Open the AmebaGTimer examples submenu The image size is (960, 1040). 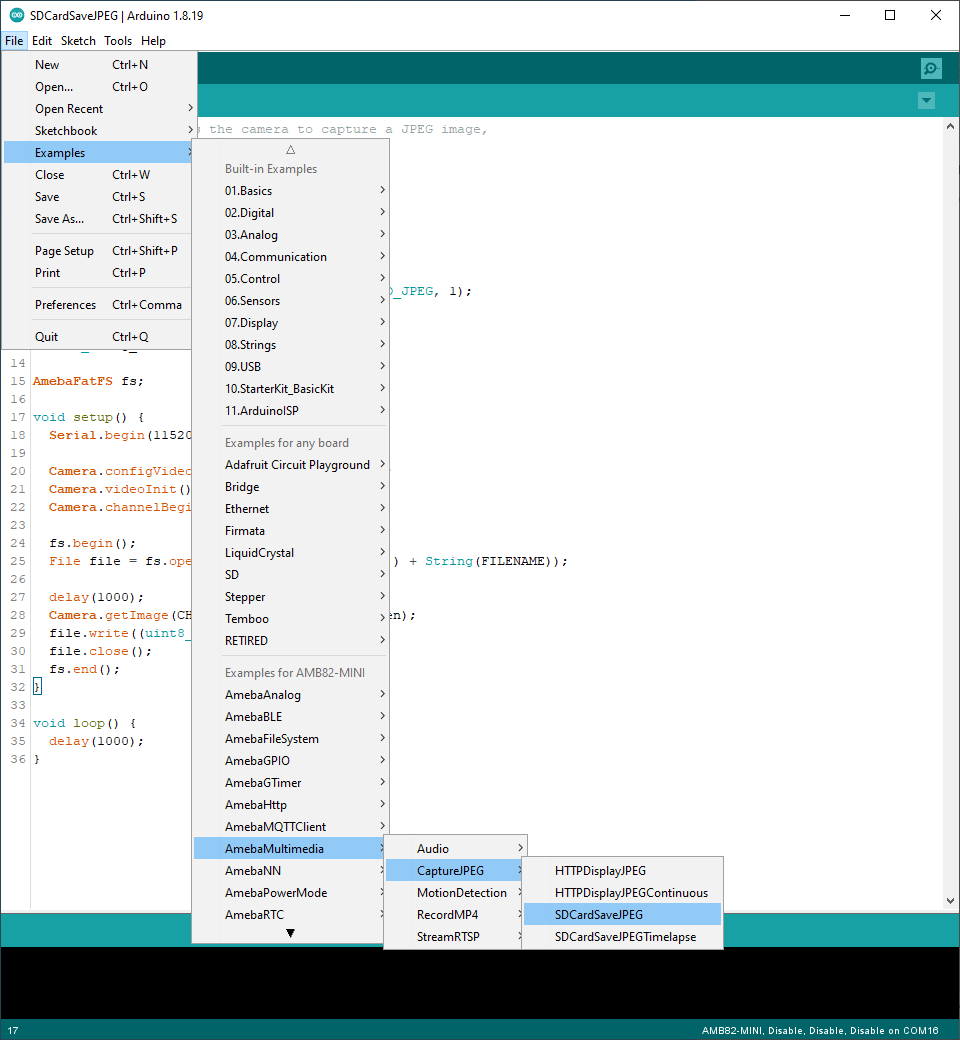click(291, 782)
